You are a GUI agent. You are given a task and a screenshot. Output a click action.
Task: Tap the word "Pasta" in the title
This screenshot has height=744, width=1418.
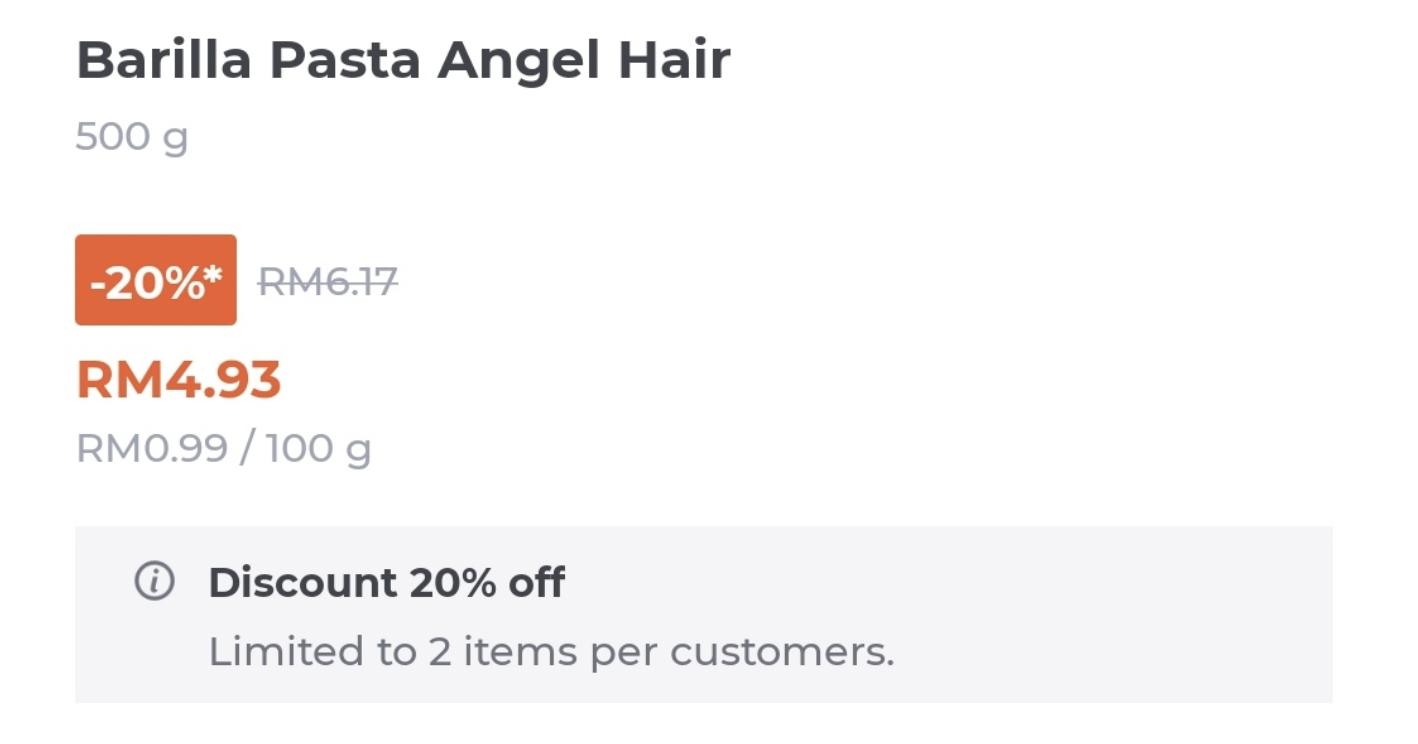click(x=345, y=61)
